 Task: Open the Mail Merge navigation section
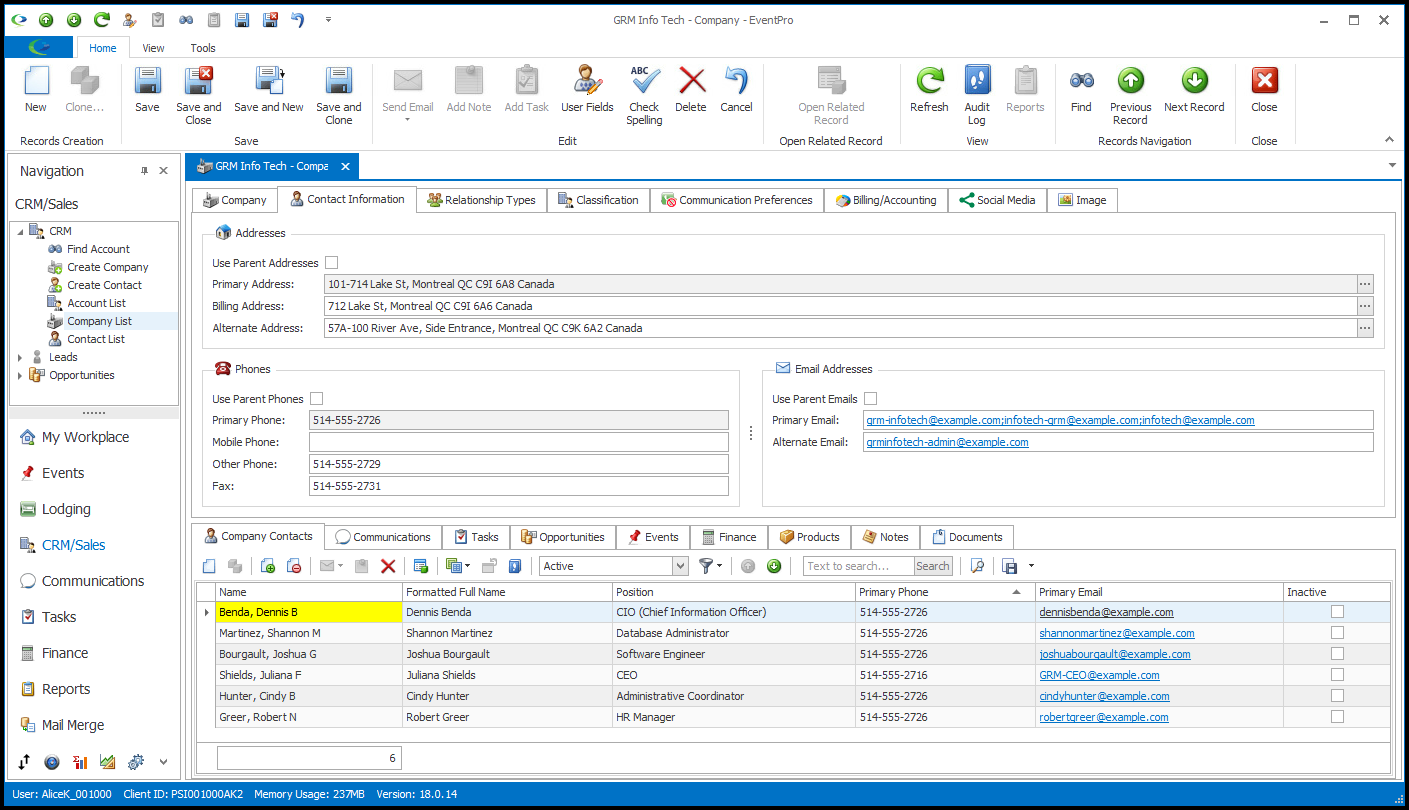73,725
